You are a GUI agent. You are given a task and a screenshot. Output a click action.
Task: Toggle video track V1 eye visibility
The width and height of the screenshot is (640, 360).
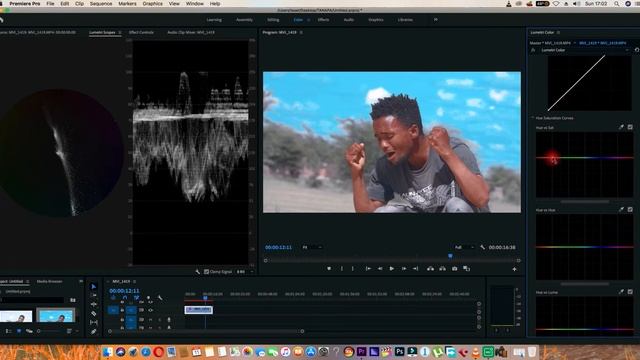(x=151, y=310)
